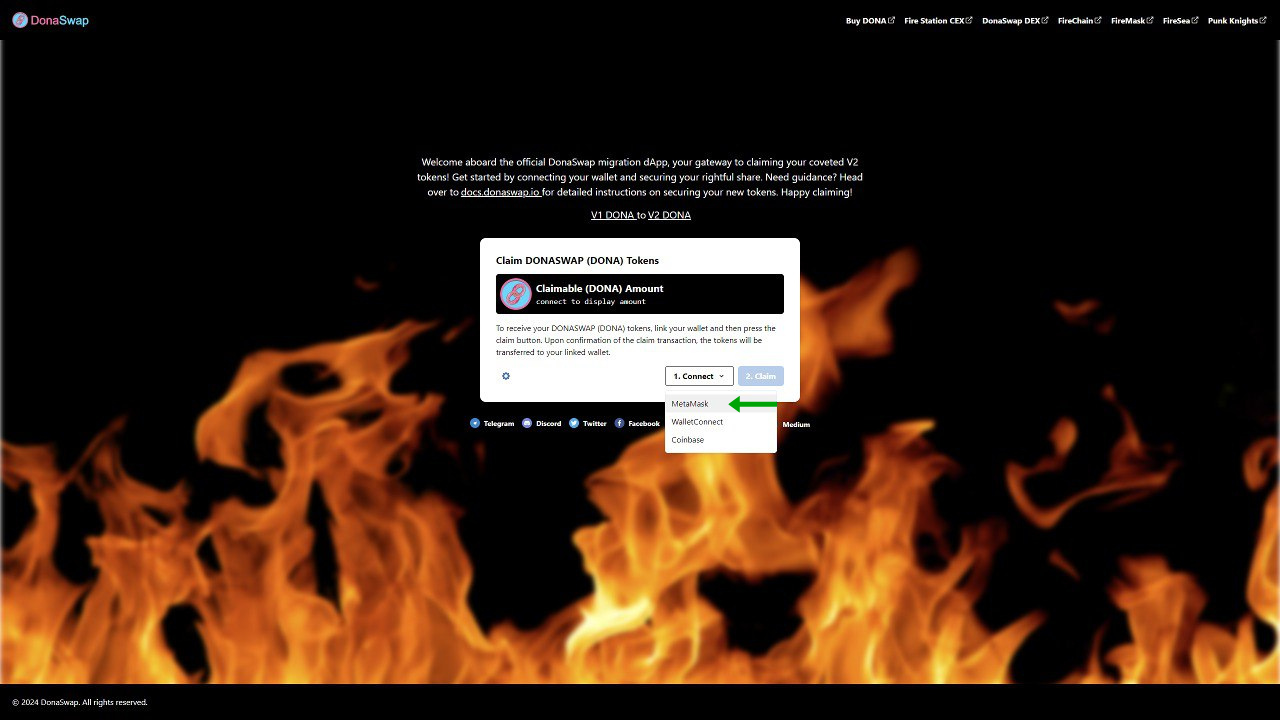Click external-link icon beside Punk Knights
The height and width of the screenshot is (720, 1280).
(x=1264, y=20)
